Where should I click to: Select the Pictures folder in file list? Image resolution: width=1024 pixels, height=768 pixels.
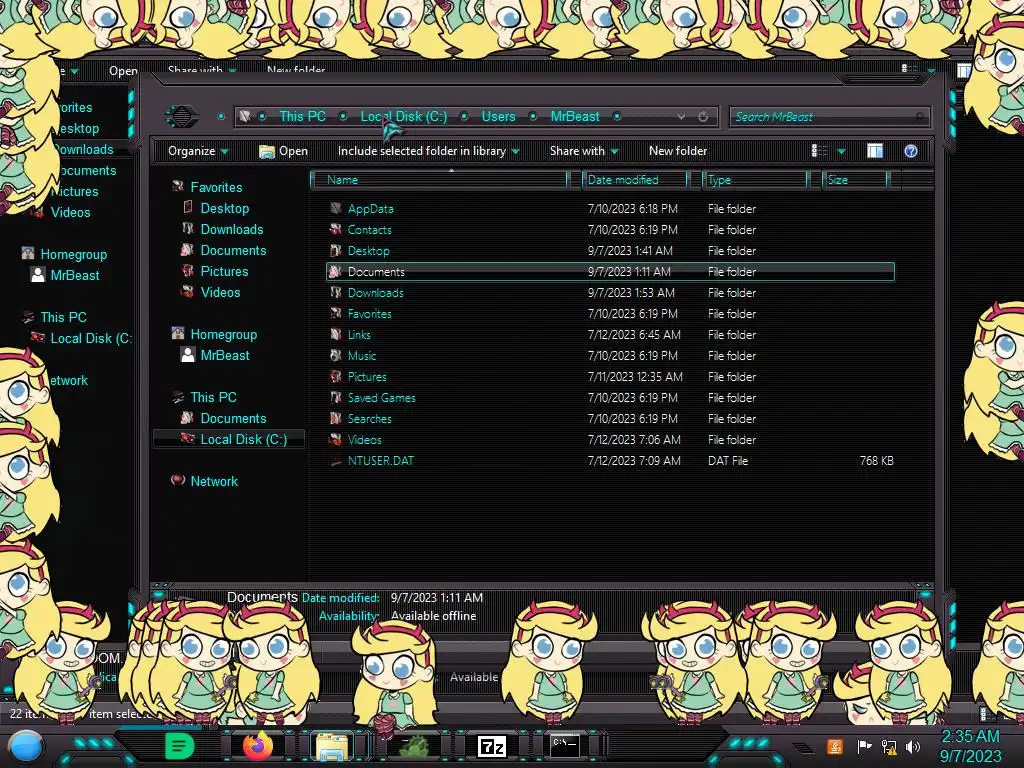pyautogui.click(x=366, y=377)
